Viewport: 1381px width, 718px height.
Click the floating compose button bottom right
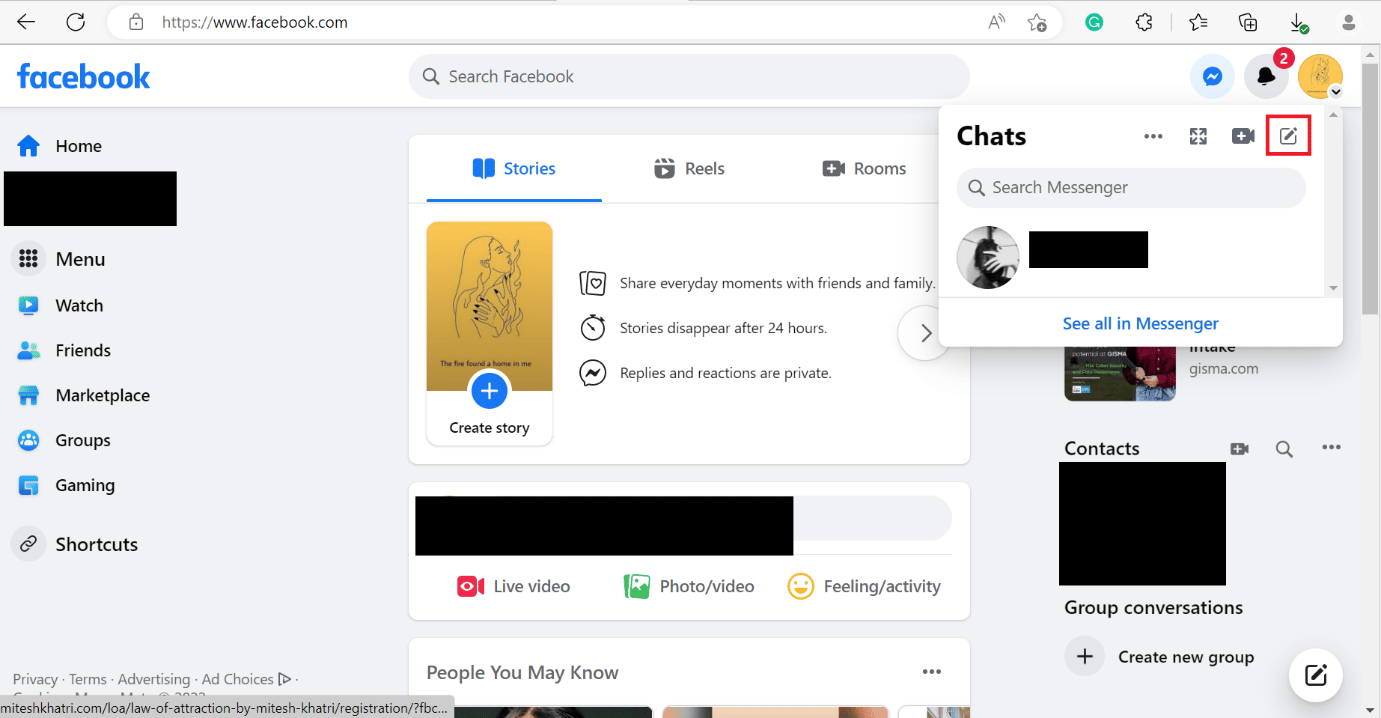click(1315, 675)
